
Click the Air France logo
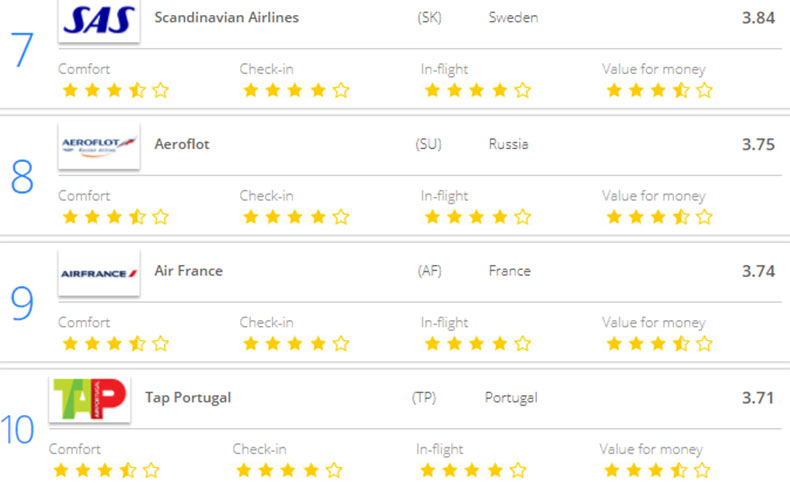pyautogui.click(x=98, y=273)
